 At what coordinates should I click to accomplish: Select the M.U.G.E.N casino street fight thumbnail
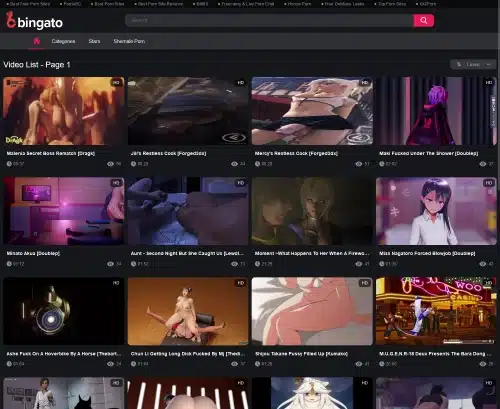436,311
